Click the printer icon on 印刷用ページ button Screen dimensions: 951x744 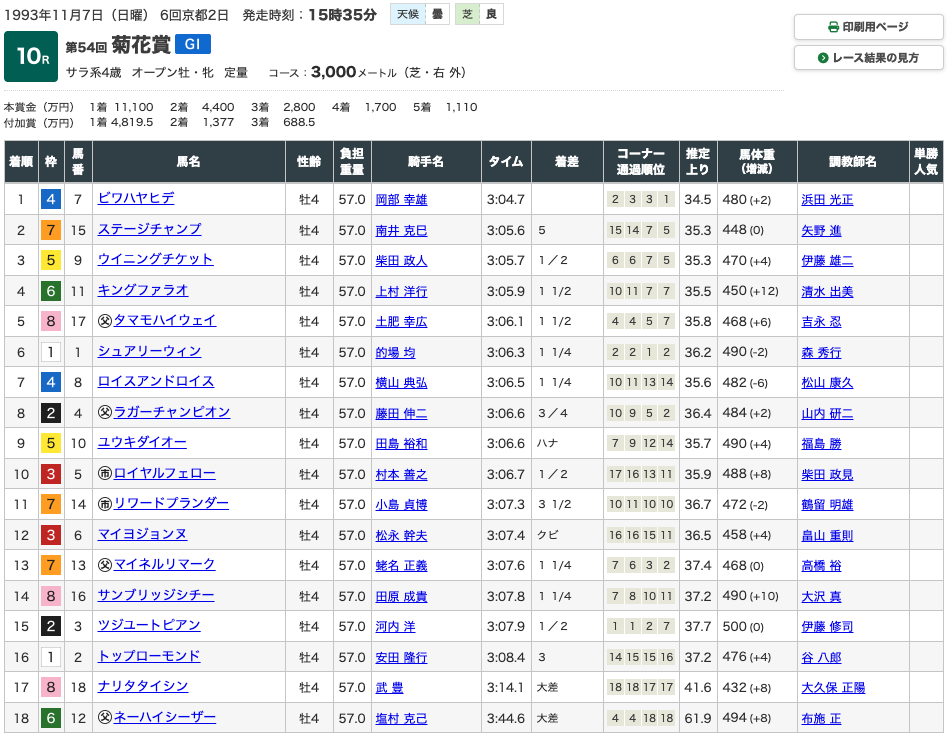tap(834, 27)
